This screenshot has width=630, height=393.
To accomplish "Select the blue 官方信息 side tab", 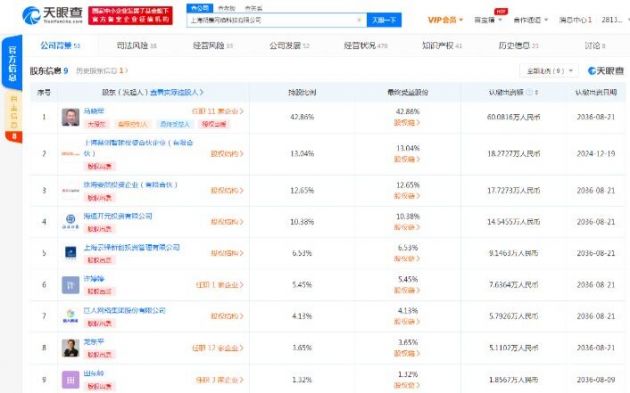I will click(x=12, y=63).
